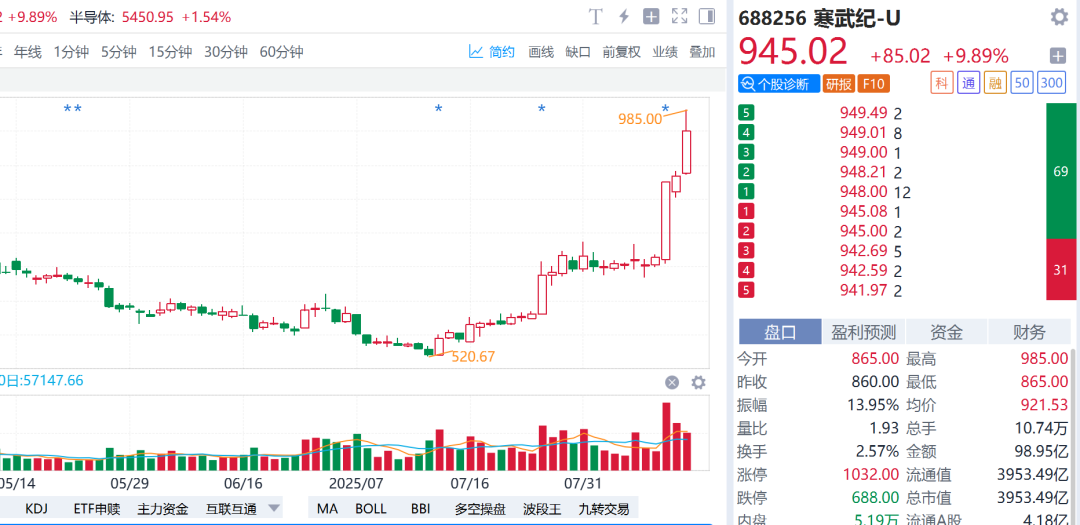
Task: Switch to 简约 simple chart mode
Action: click(492, 52)
